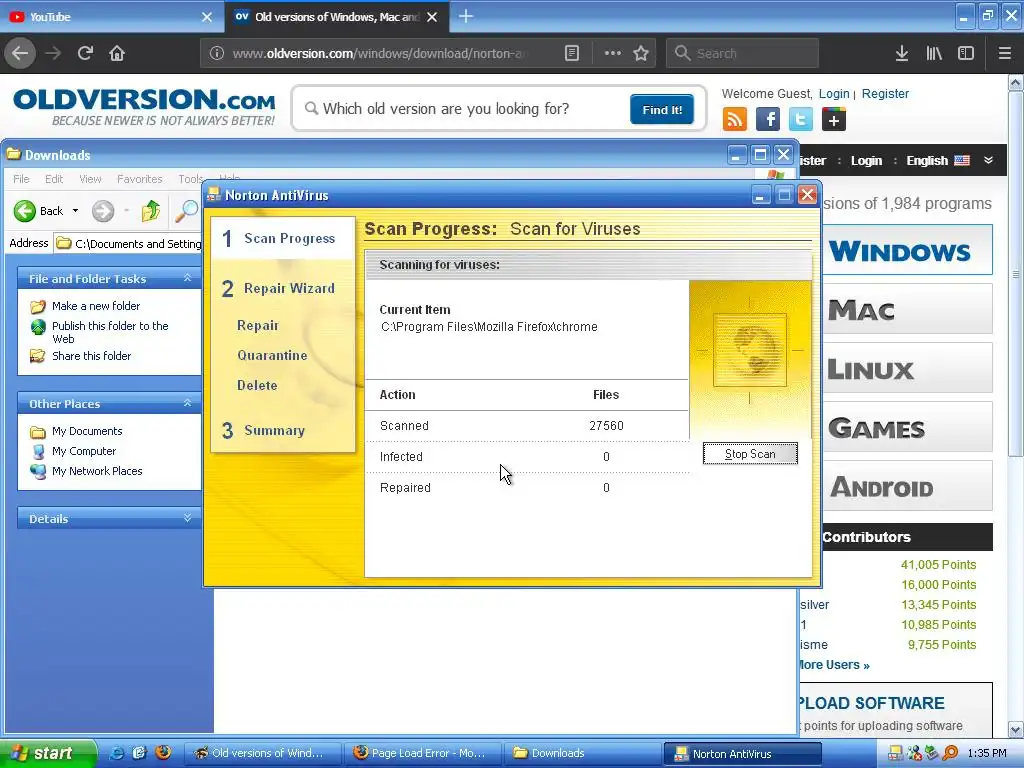1024x768 pixels.
Task: Open My Computer in Other Places
Action: pos(84,451)
